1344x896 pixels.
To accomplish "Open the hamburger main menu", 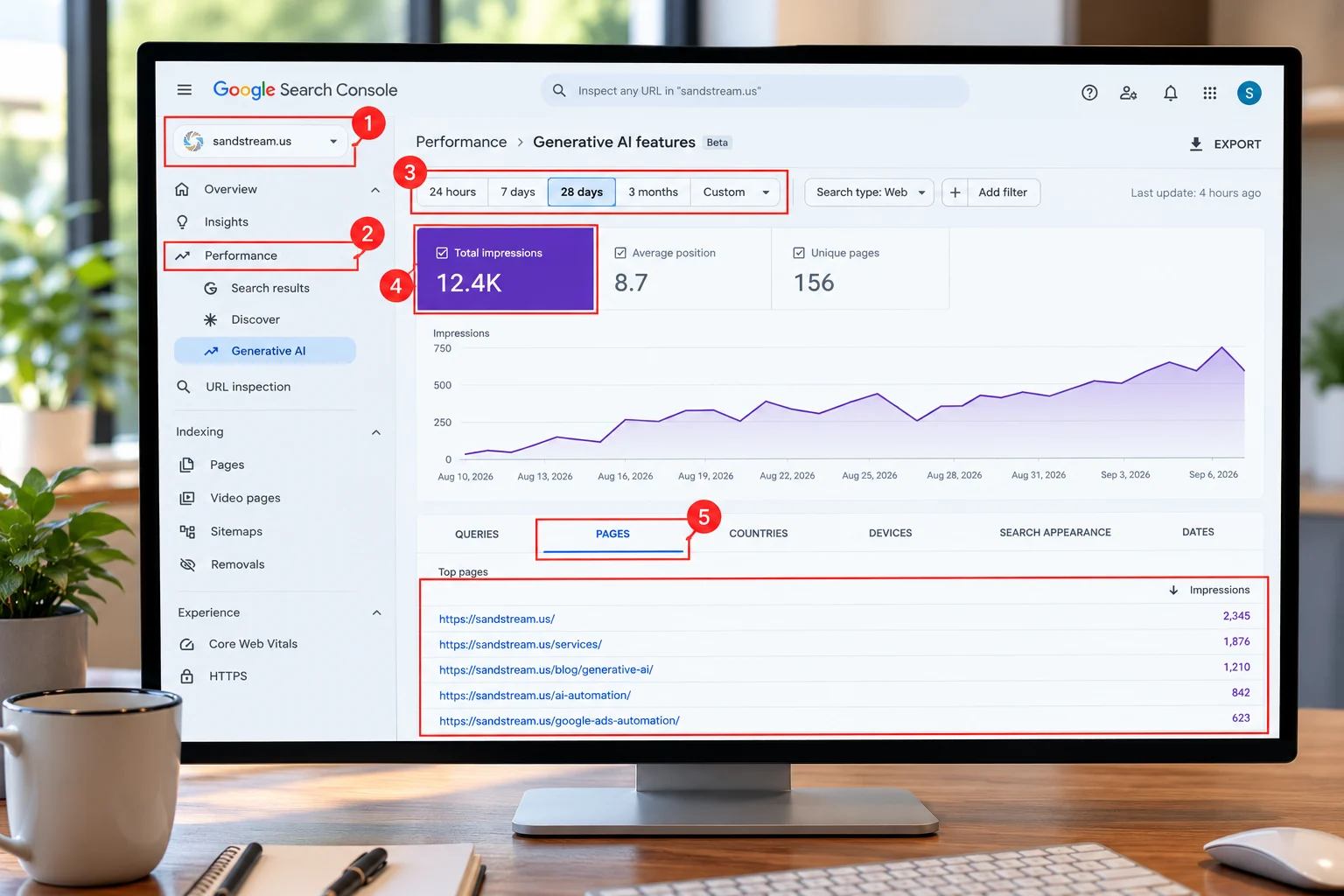I will (x=184, y=90).
